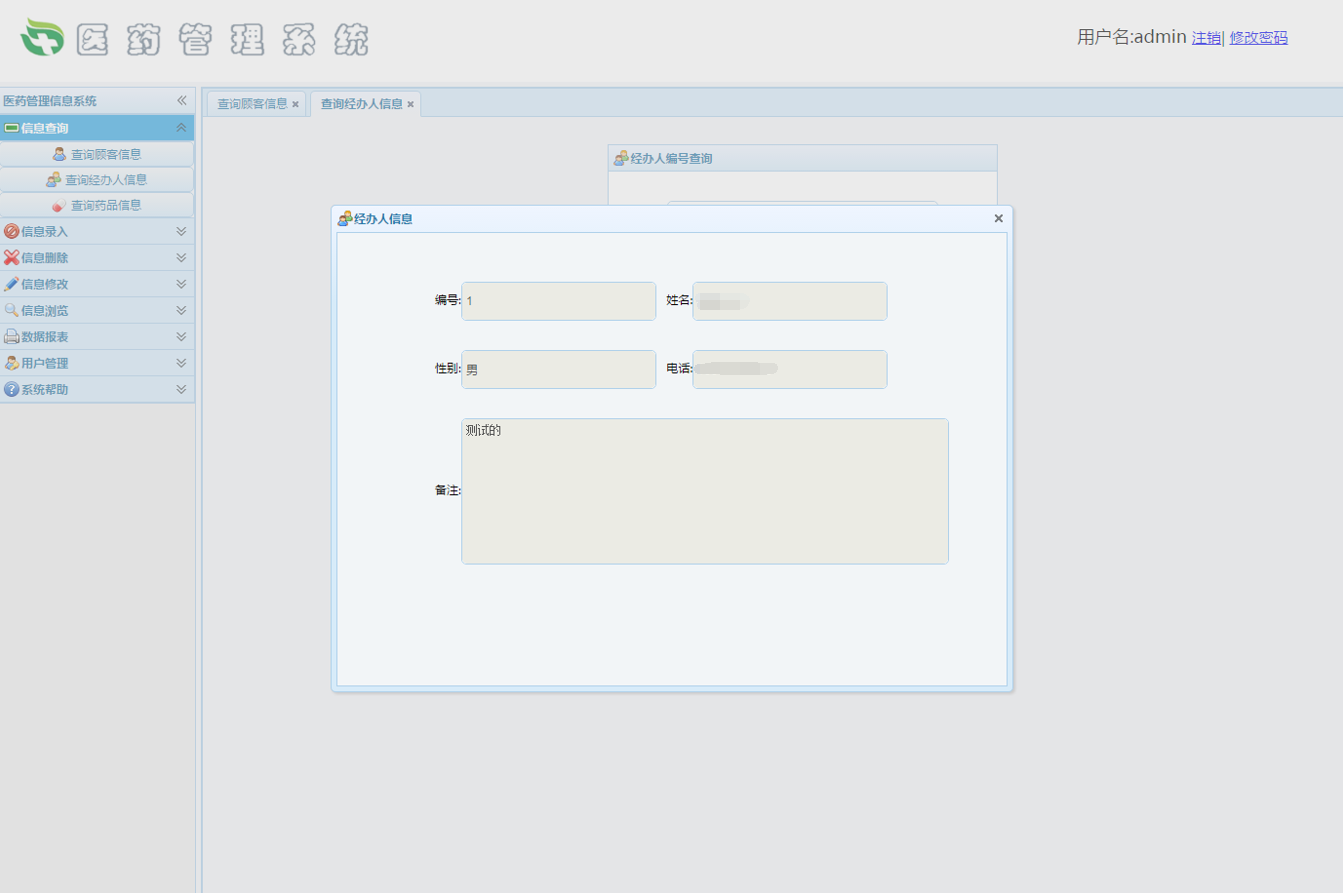Click the 系统帮助 section label
Screen dimensions: 1343x893
point(45,390)
